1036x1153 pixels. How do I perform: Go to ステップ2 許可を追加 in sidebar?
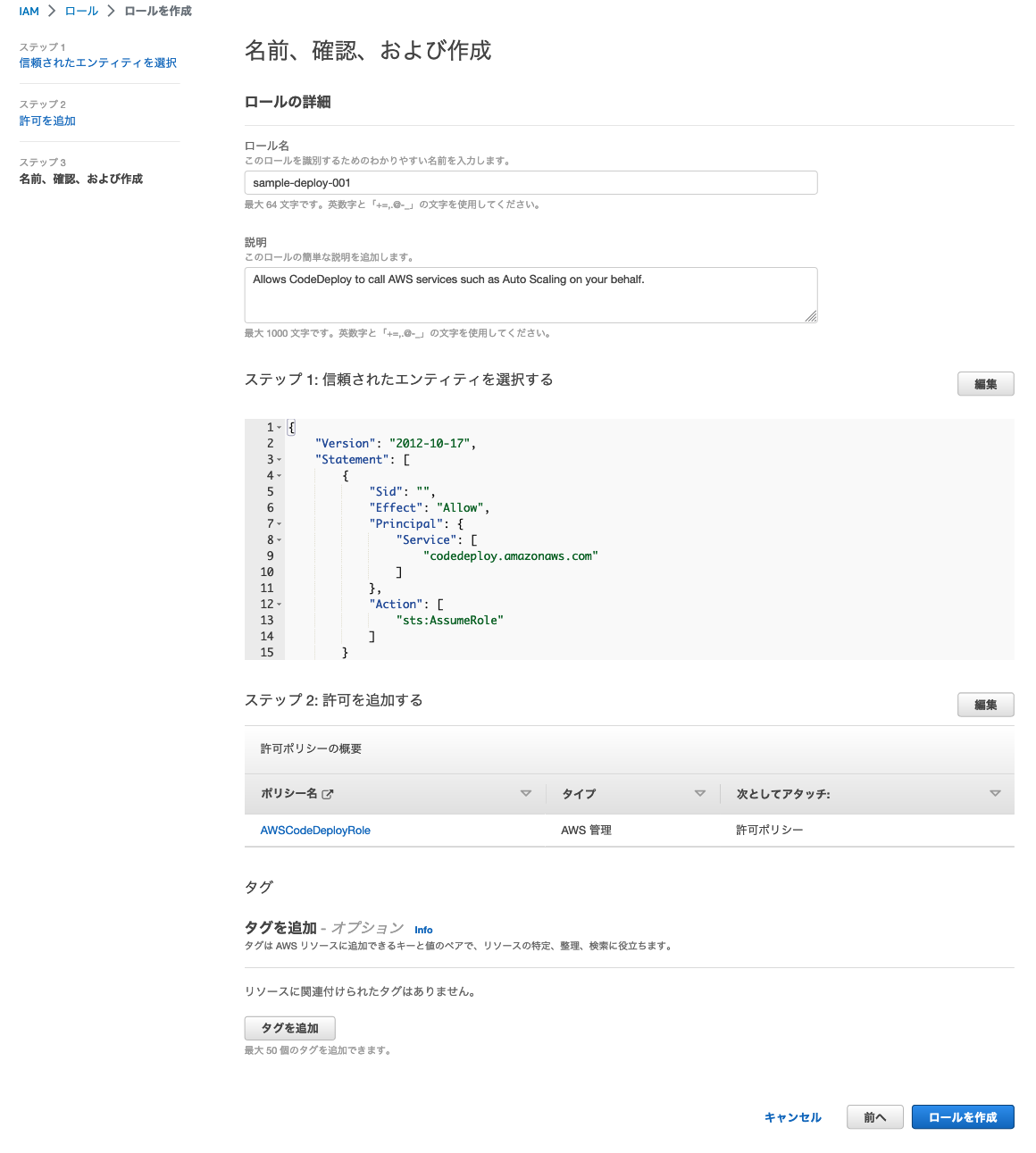click(x=47, y=120)
